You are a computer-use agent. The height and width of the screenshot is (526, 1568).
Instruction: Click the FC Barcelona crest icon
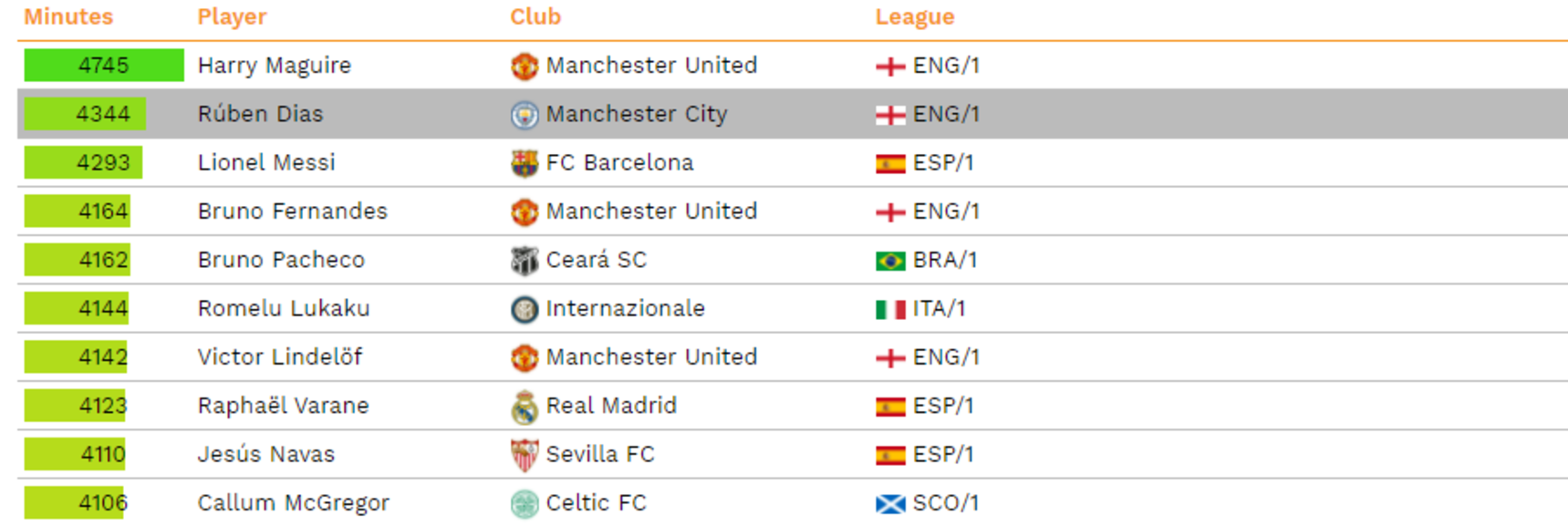pyautogui.click(x=524, y=163)
